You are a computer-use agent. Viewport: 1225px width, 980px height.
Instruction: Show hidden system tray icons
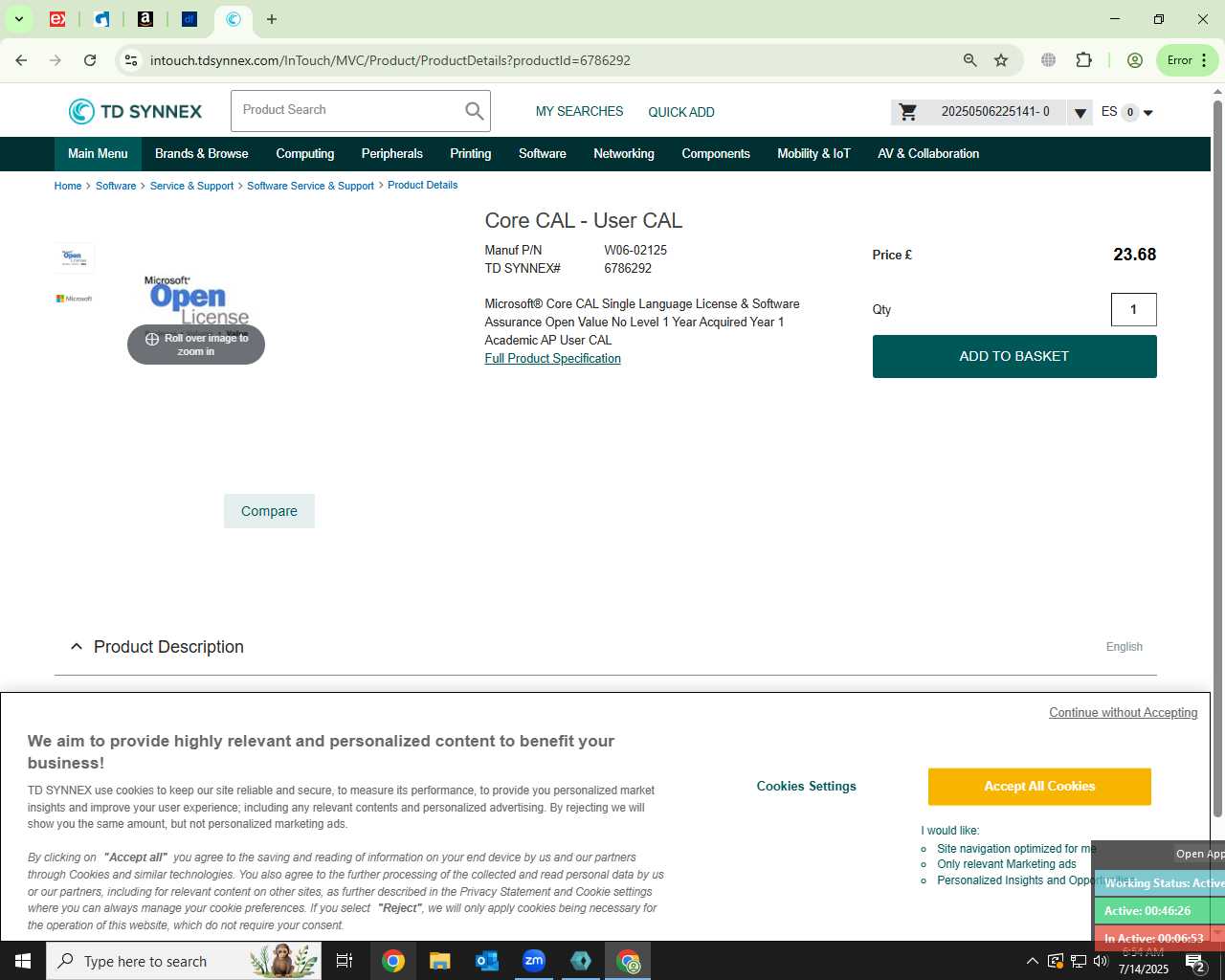point(1032,961)
